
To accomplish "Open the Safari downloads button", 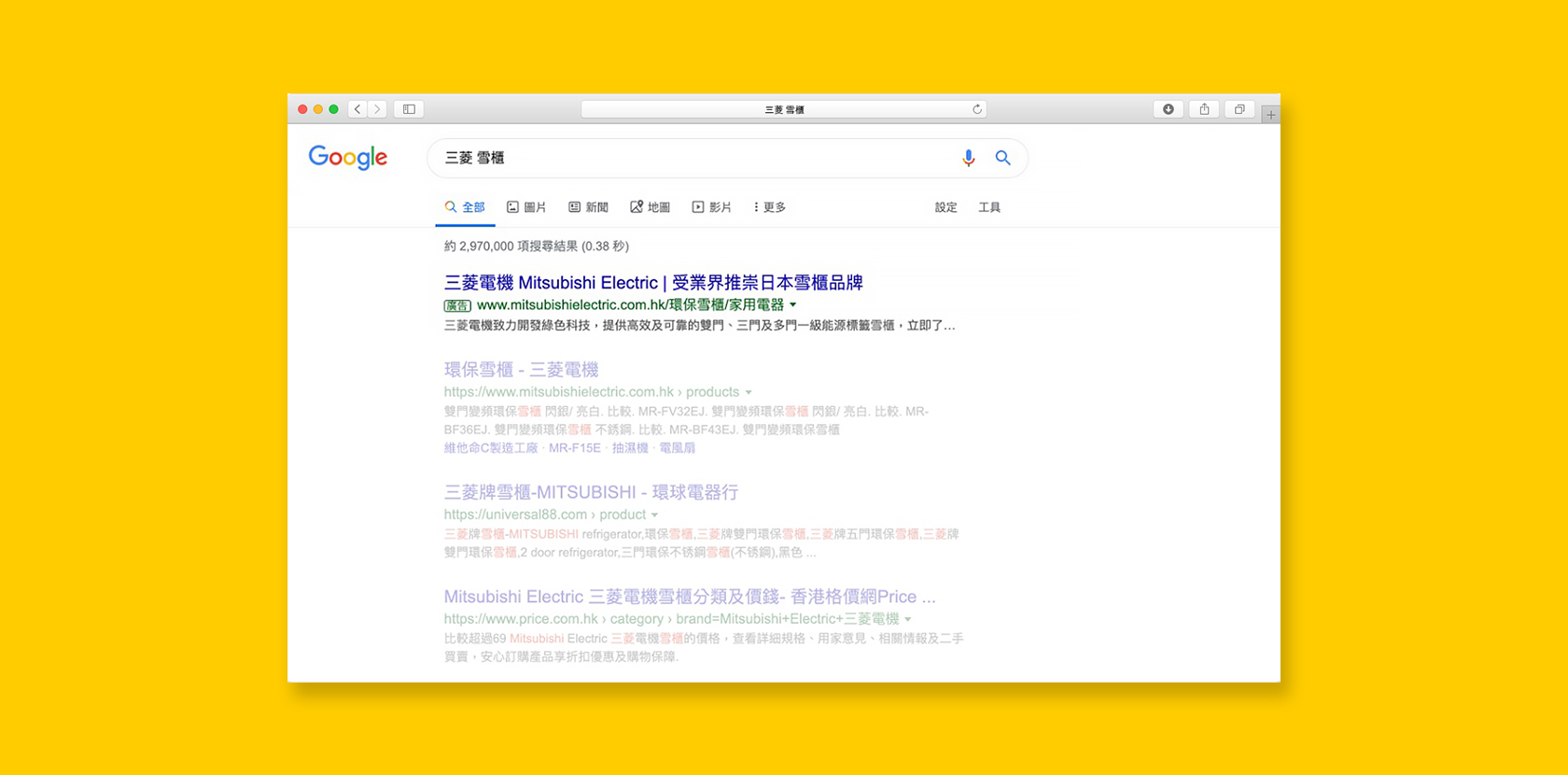I will coord(1168,109).
